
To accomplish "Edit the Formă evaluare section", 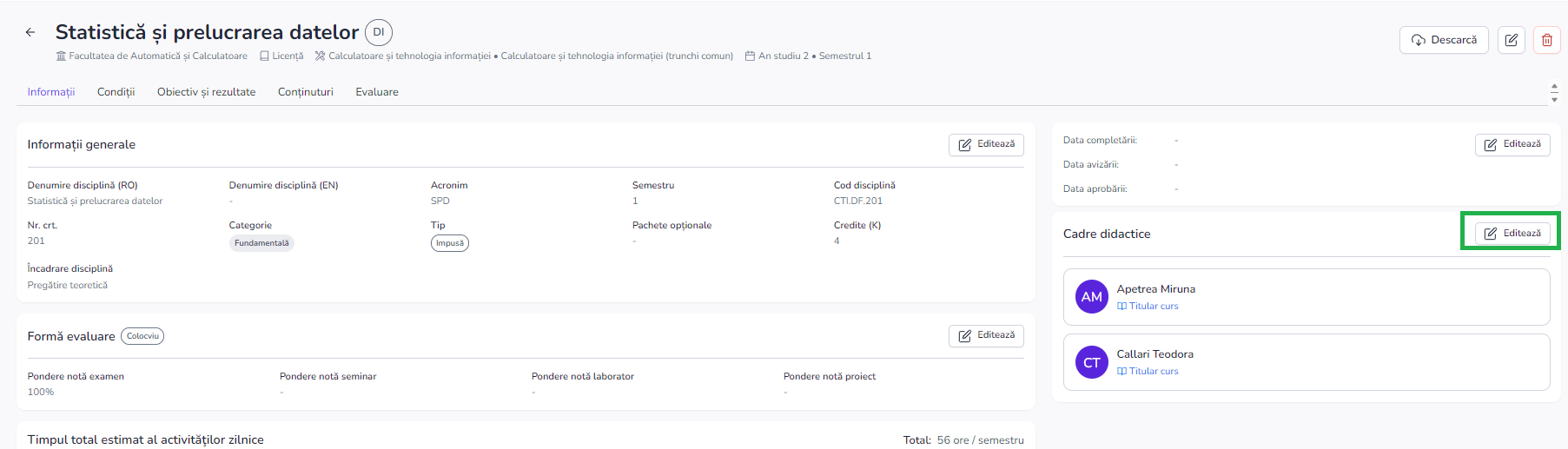I will 986,335.
